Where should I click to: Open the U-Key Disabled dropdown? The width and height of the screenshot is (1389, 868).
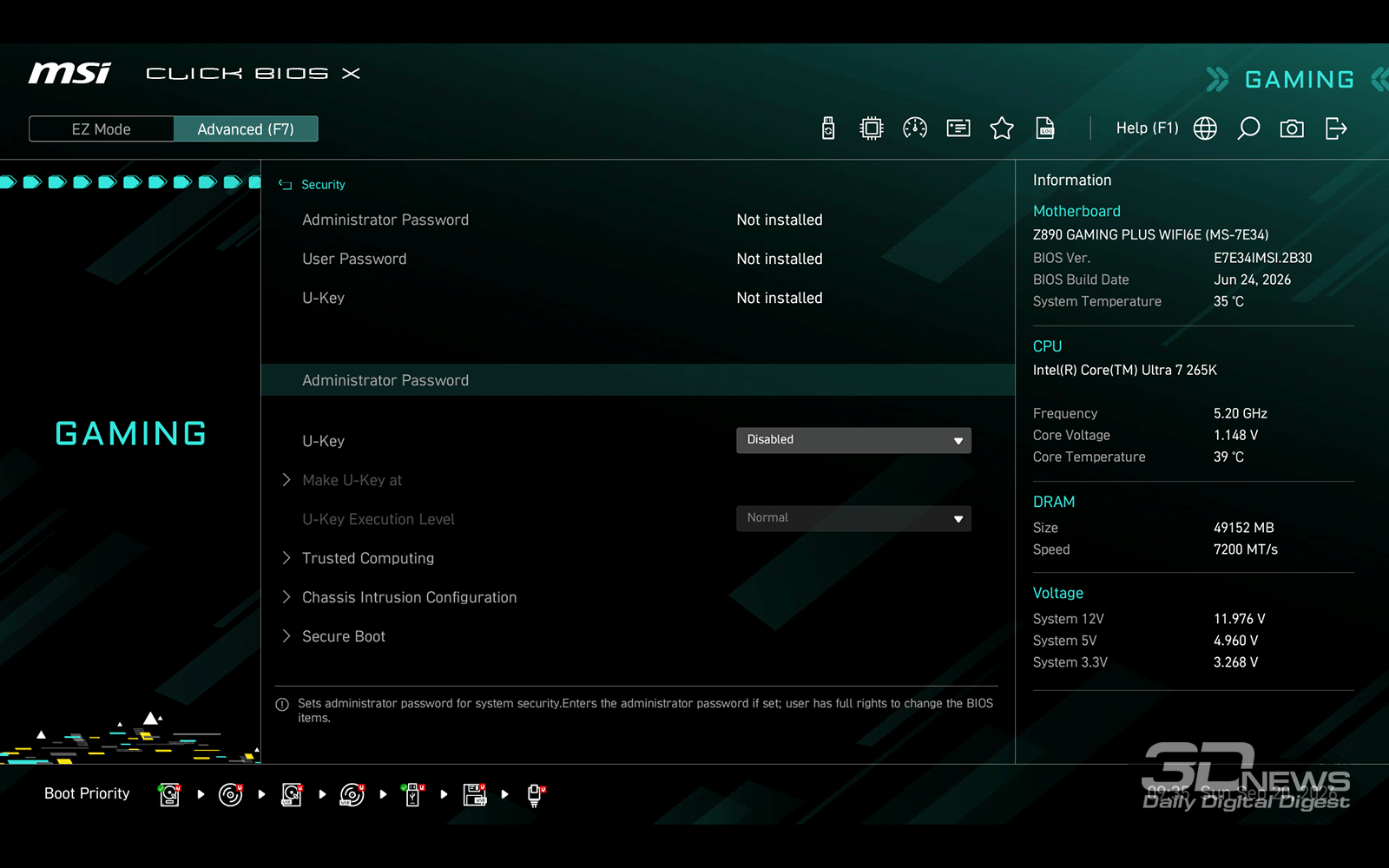coord(853,440)
